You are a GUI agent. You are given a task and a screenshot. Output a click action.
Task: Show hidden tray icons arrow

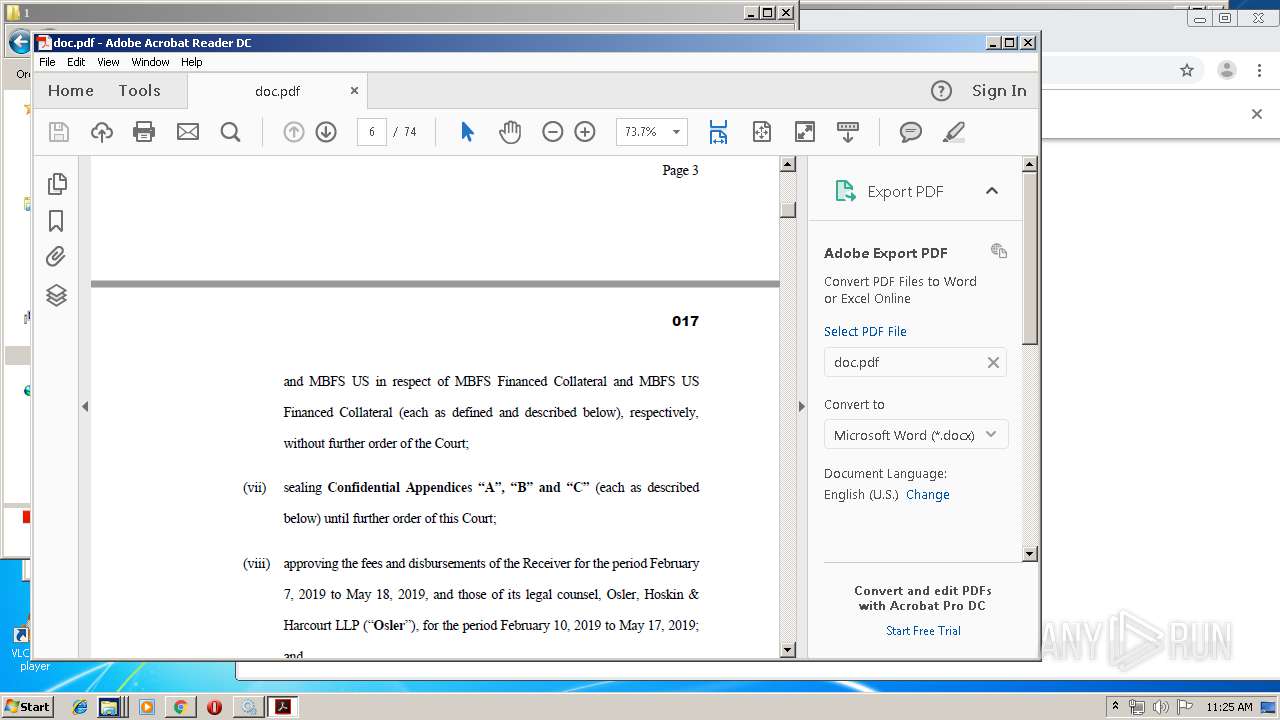pos(1115,707)
